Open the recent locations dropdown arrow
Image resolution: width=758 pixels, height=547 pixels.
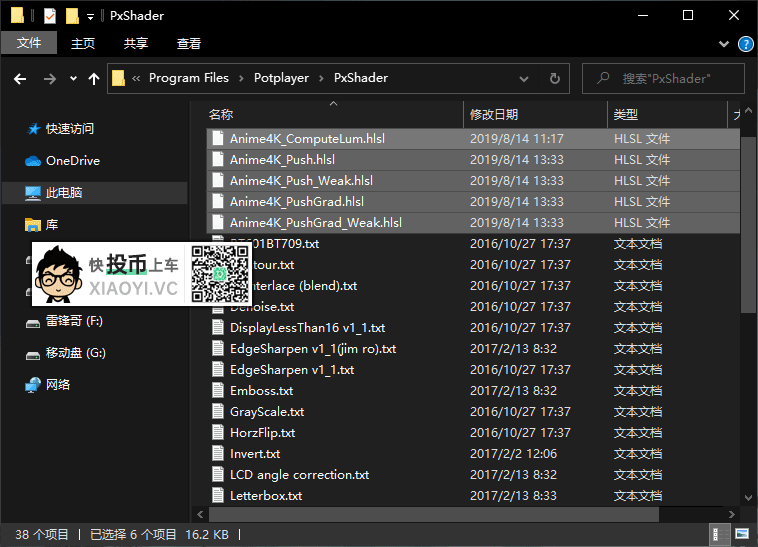point(73,79)
